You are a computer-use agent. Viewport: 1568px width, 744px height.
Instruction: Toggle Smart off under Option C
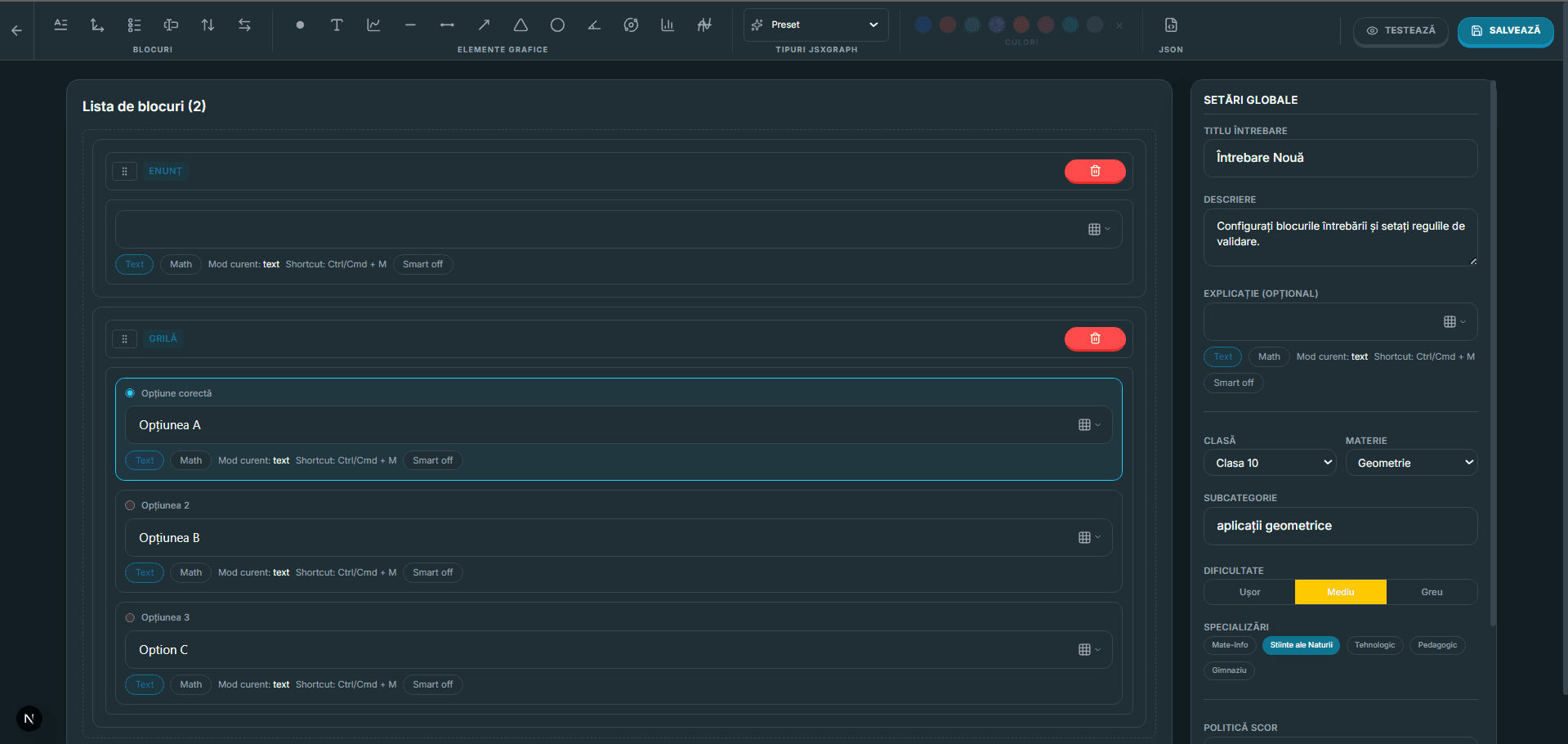click(x=433, y=684)
